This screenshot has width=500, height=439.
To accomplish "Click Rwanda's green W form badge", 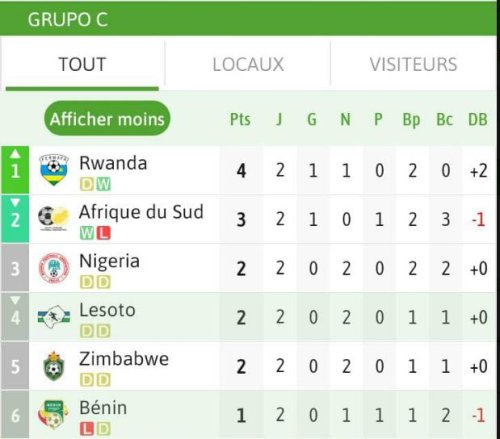I will click(104, 184).
